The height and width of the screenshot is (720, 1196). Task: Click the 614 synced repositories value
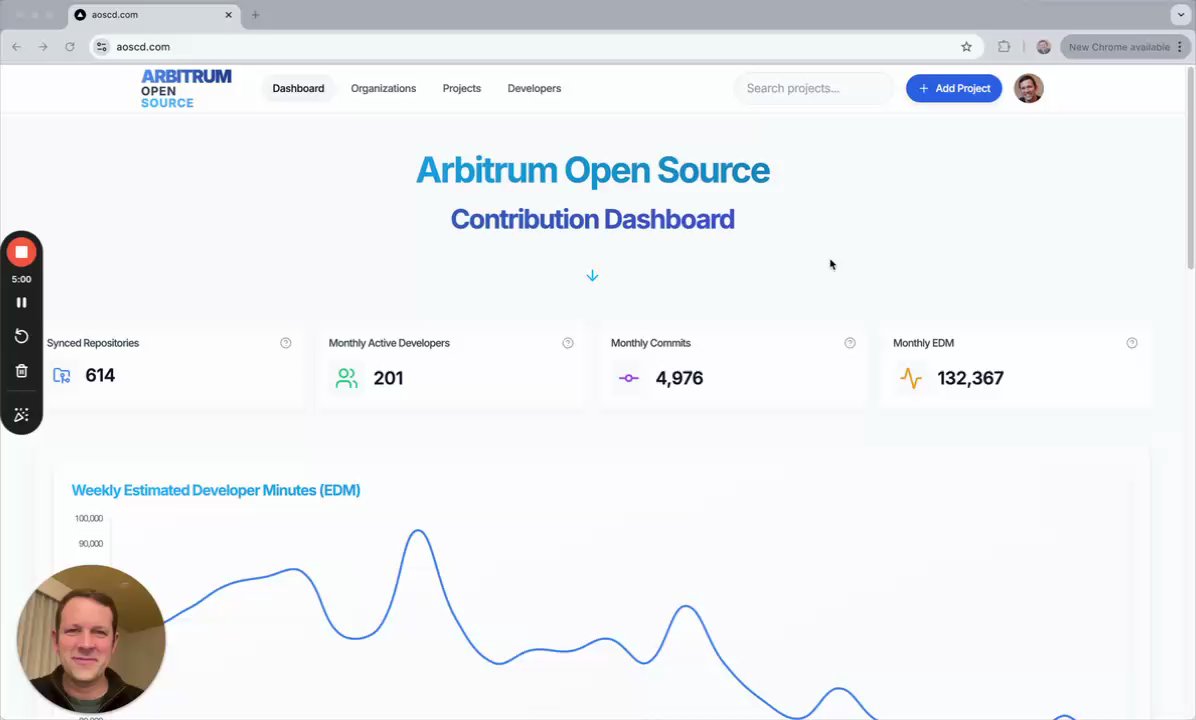click(100, 375)
